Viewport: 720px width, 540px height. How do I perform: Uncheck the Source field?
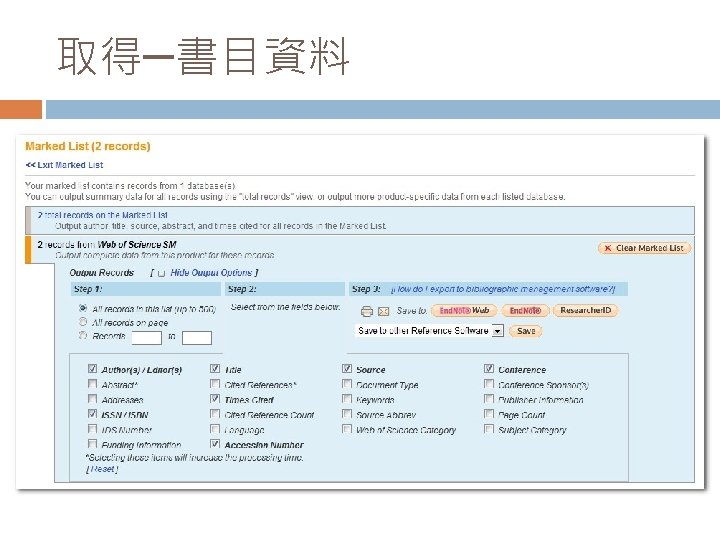[x=347, y=369]
